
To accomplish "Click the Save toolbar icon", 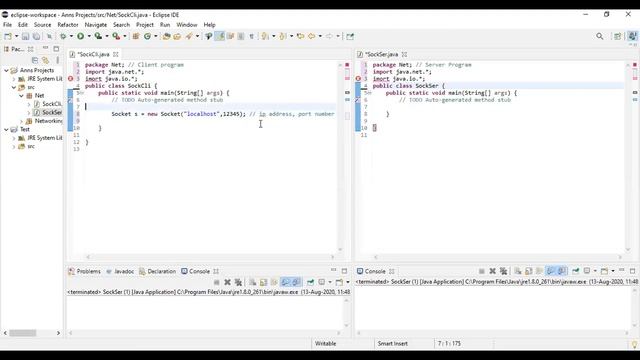I will (x=25, y=36).
